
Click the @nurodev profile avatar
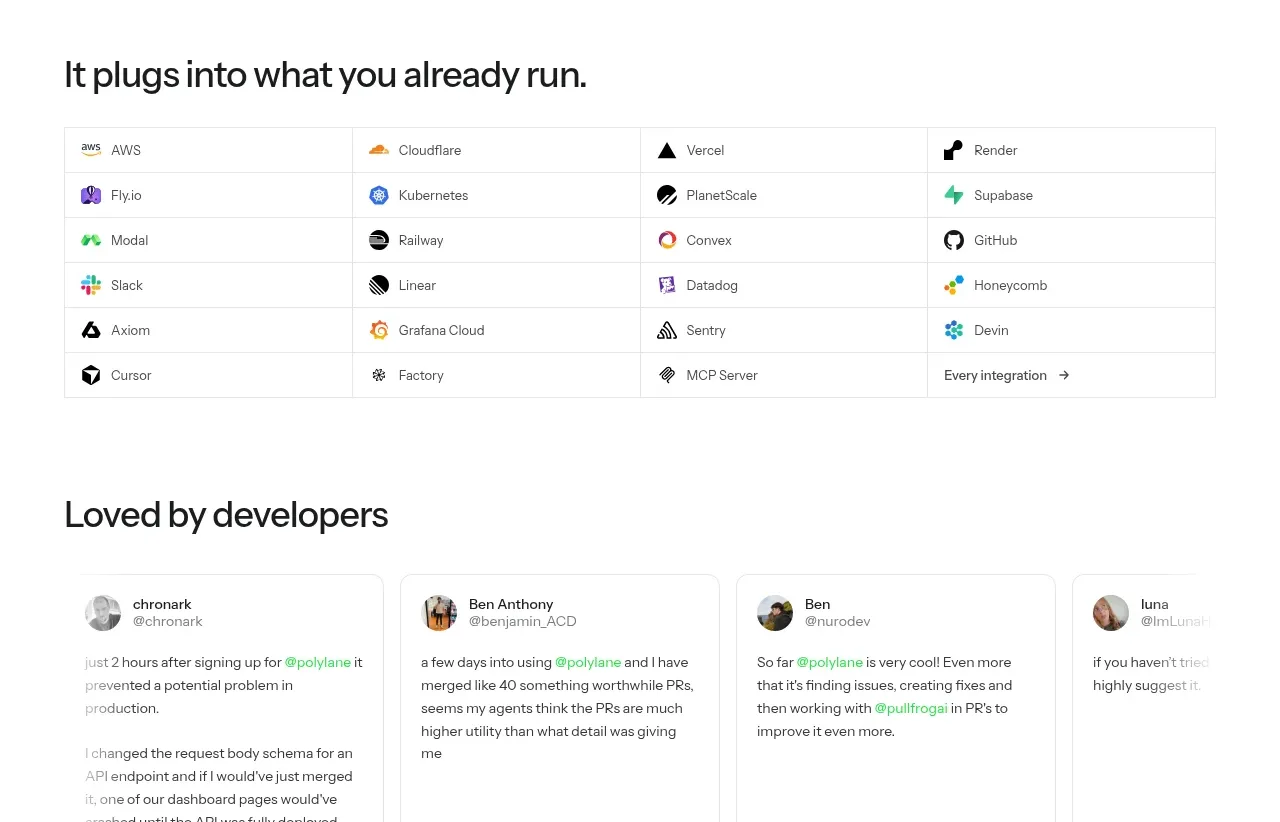(x=775, y=613)
